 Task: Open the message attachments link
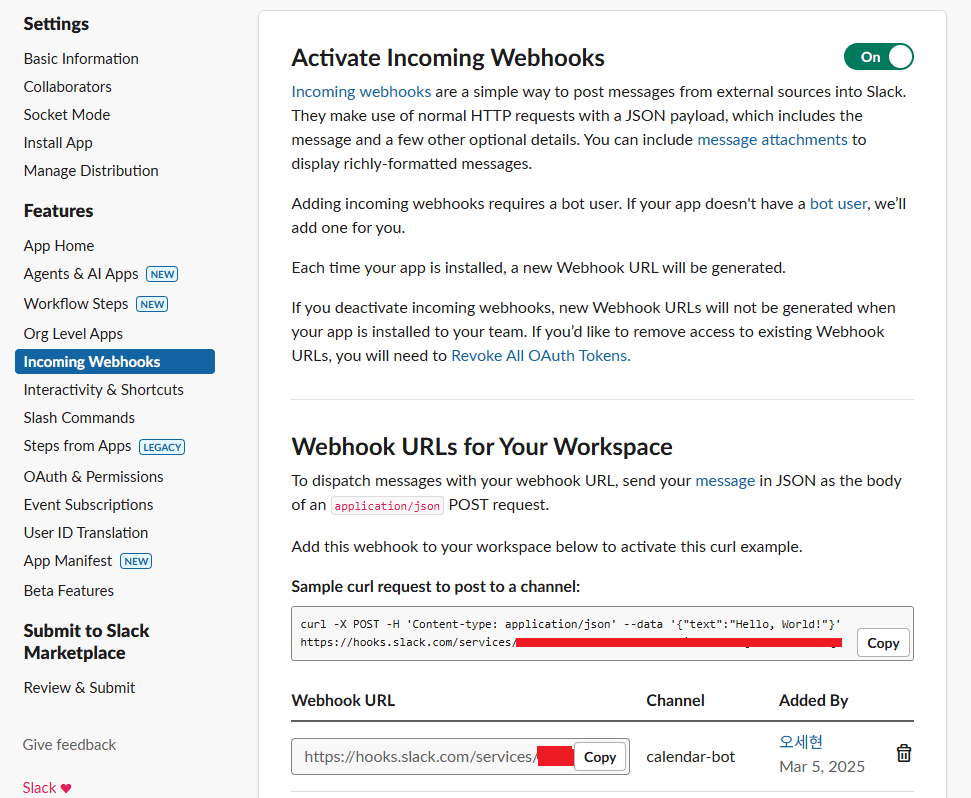[772, 140]
